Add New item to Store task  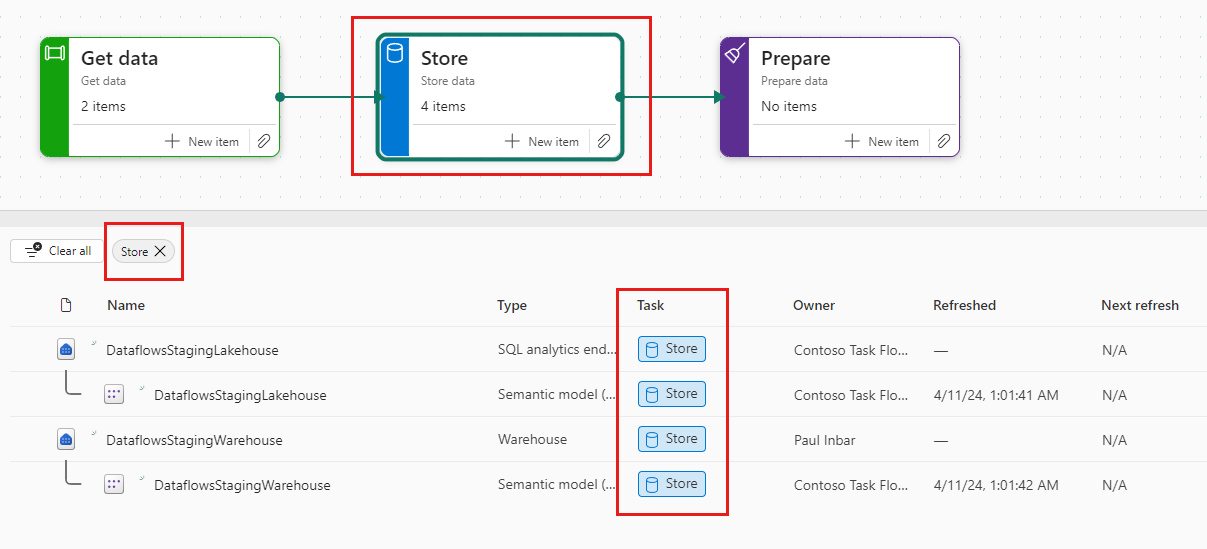tap(542, 141)
